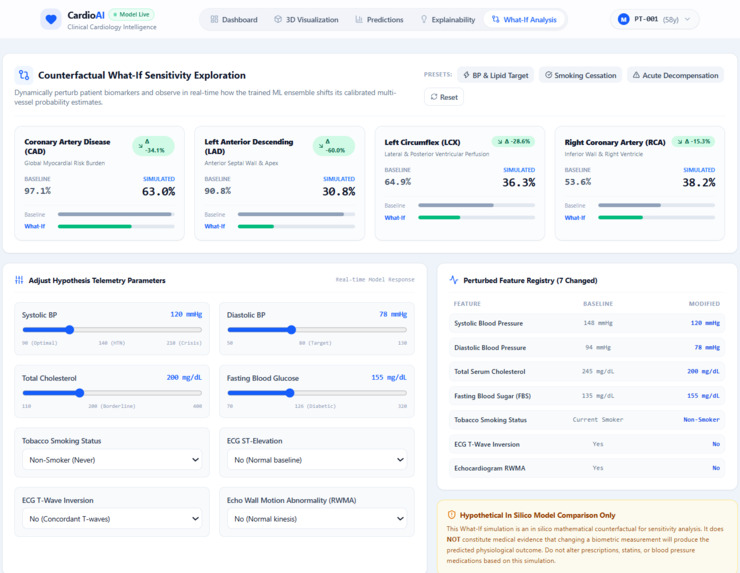Click the lightning icon in BP & Lipid Target
The width and height of the screenshot is (740, 573).
pos(466,75)
